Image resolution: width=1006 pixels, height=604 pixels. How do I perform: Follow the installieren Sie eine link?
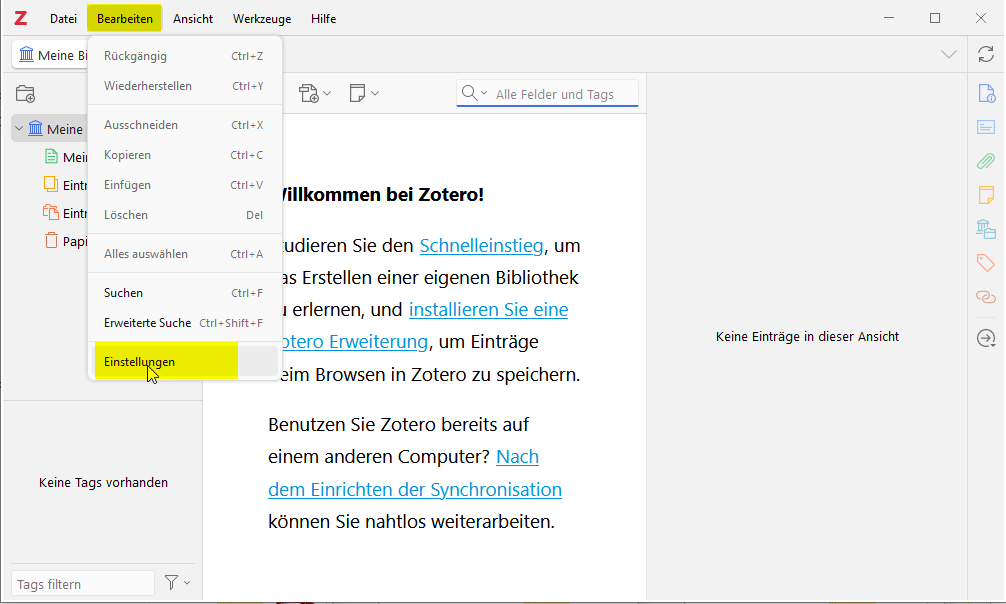[488, 310]
